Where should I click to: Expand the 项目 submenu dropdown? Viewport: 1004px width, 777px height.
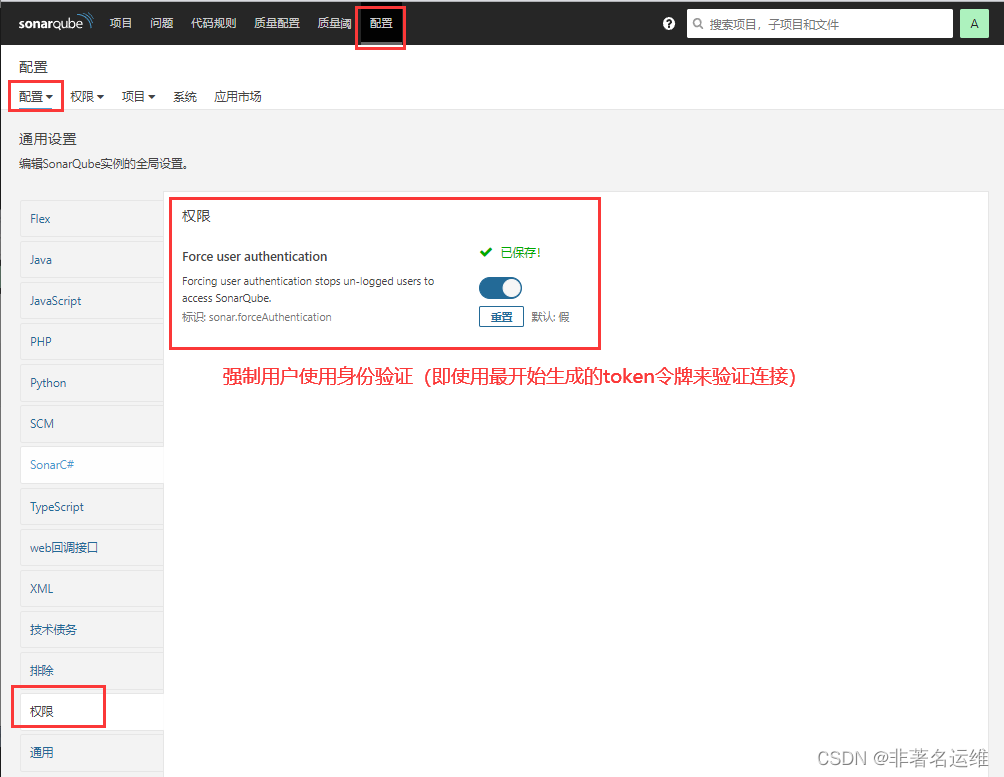138,97
